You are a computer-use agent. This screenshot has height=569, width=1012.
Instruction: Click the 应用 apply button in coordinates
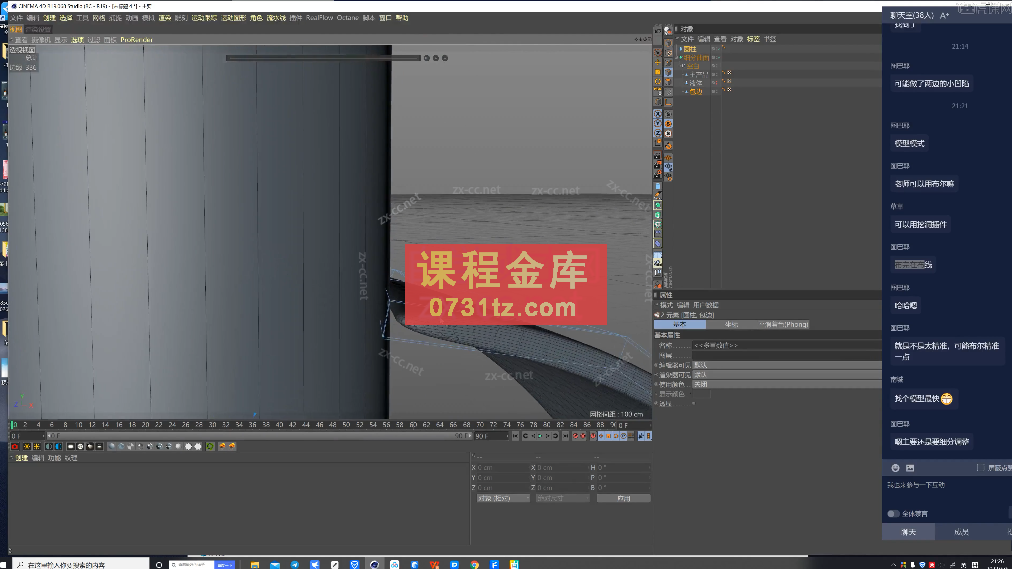623,499
